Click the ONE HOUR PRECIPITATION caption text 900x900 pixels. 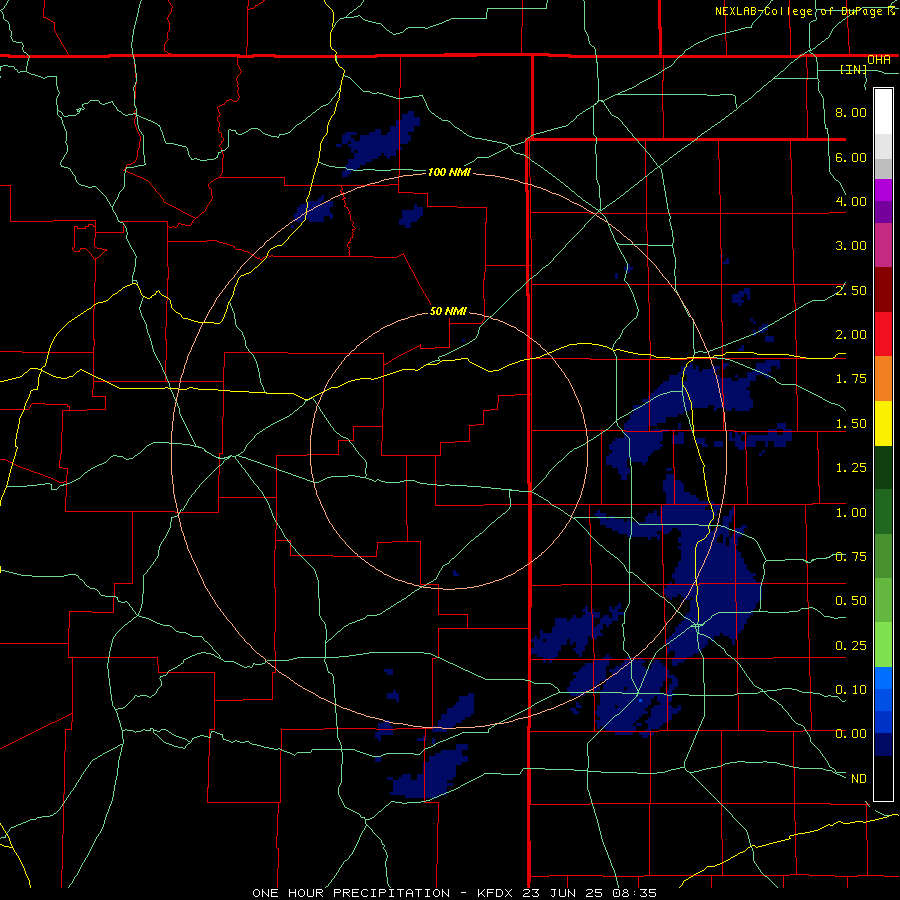tap(351, 893)
